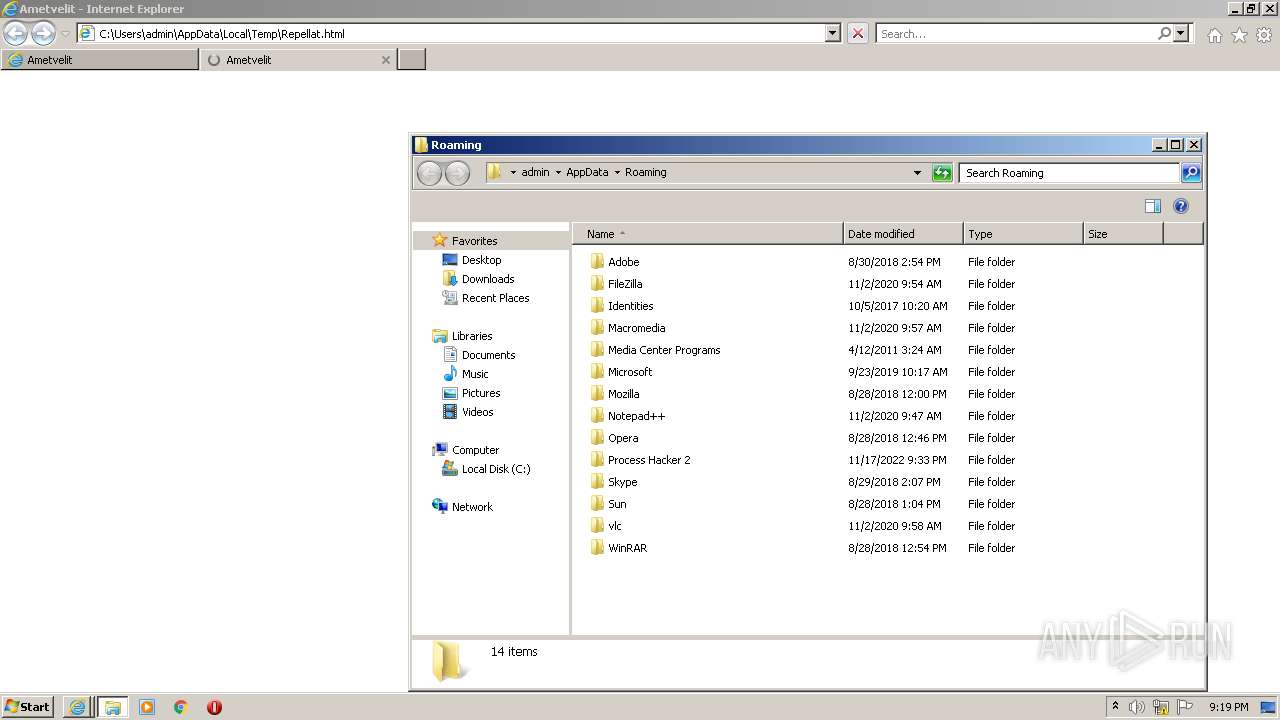Click the AppData breadcrumb segment

pyautogui.click(x=587, y=173)
